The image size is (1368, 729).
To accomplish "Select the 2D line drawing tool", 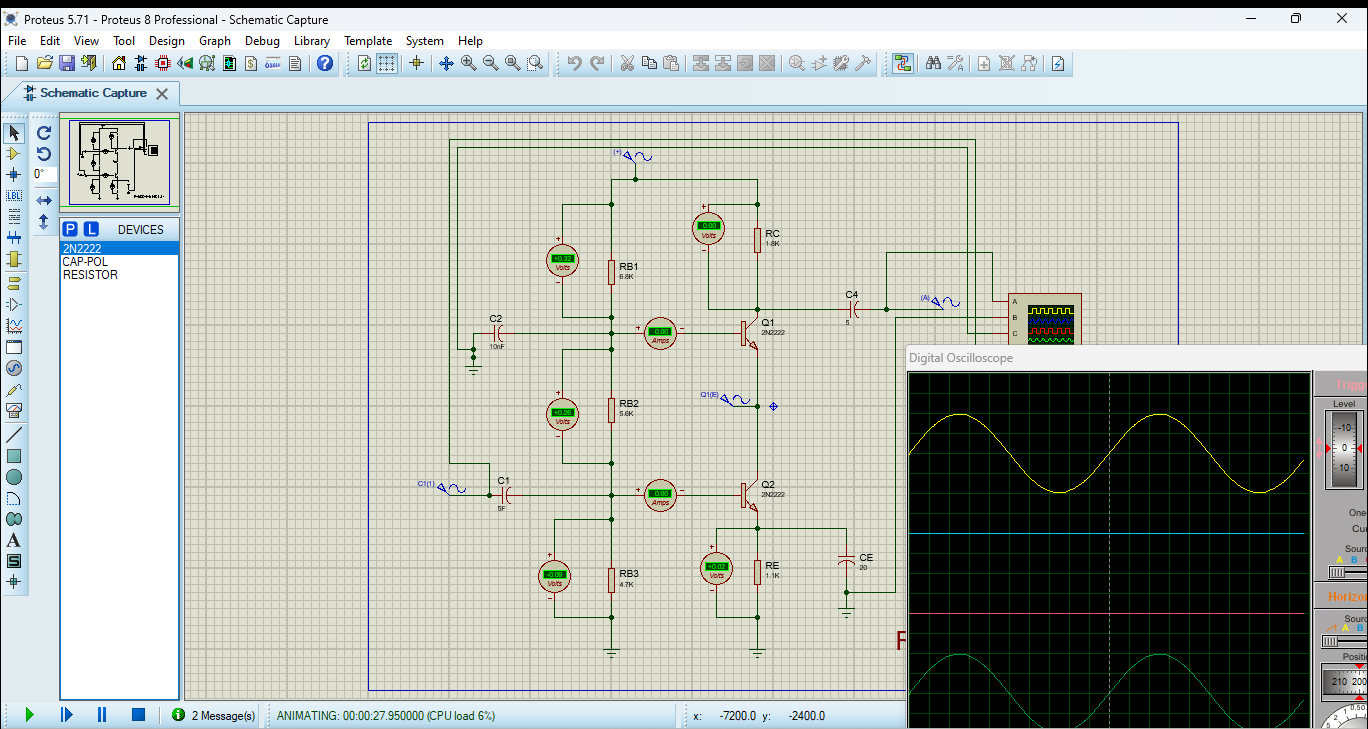I will [14, 435].
